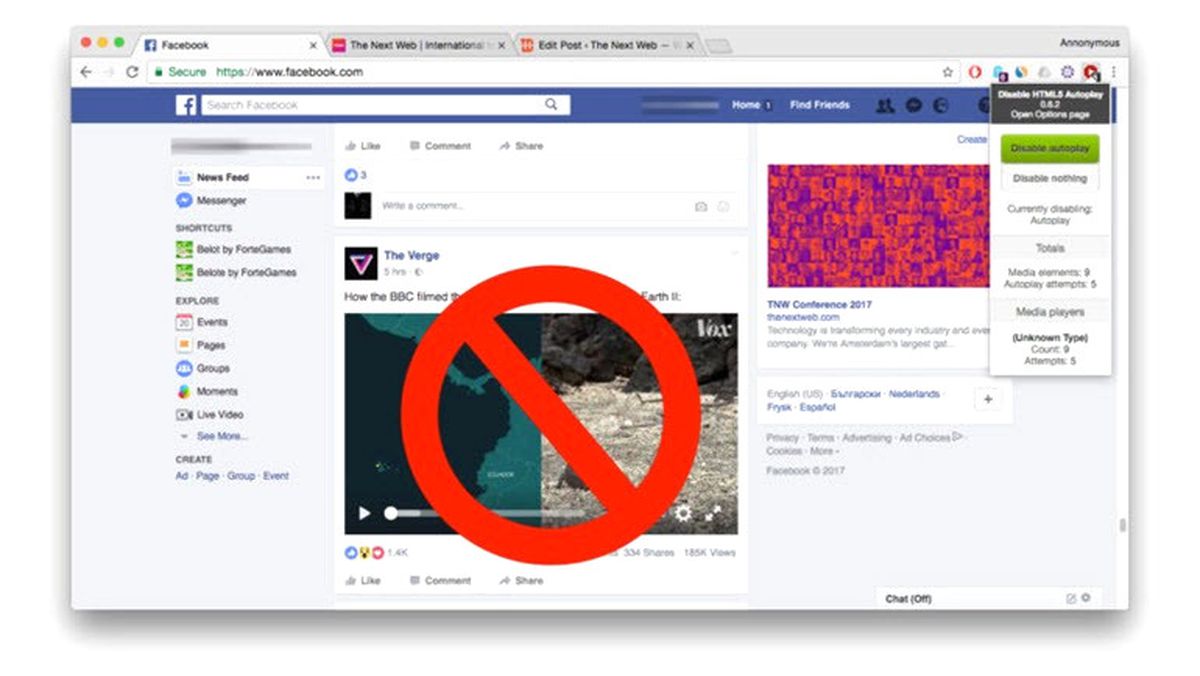Image resolution: width=1200 pixels, height=676 pixels.
Task: Open Belote by ForteGames shortcut
Action: 236,272
